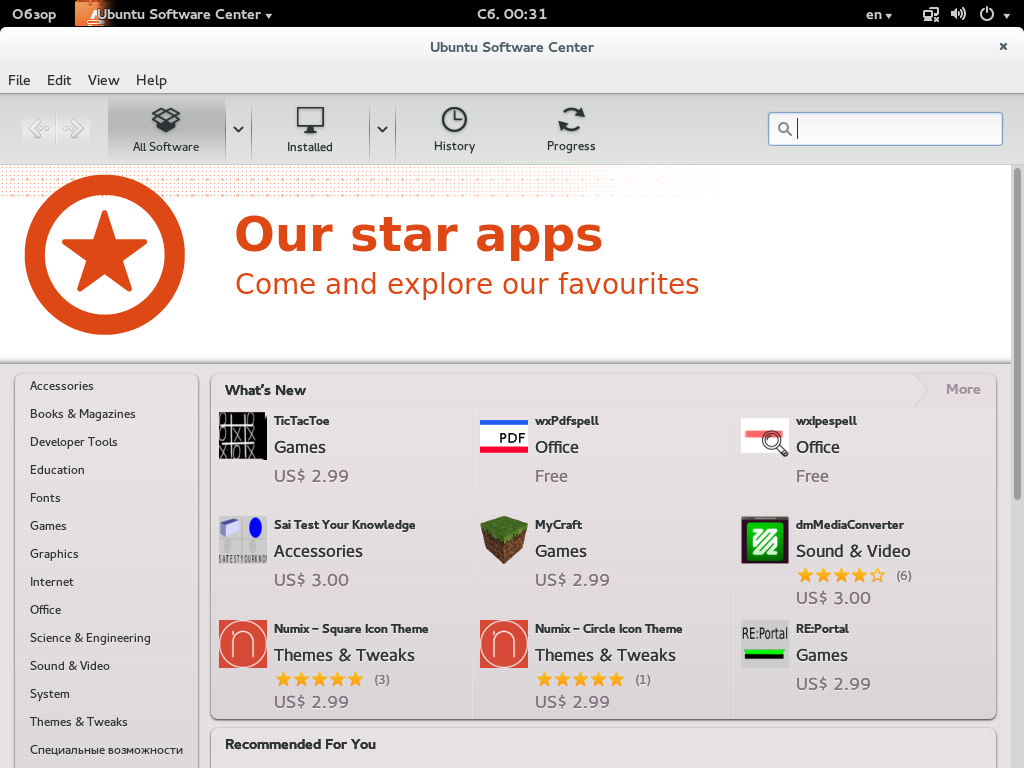Image resolution: width=1024 pixels, height=768 pixels.
Task: Go forward with the right arrow button
Action: (73, 129)
